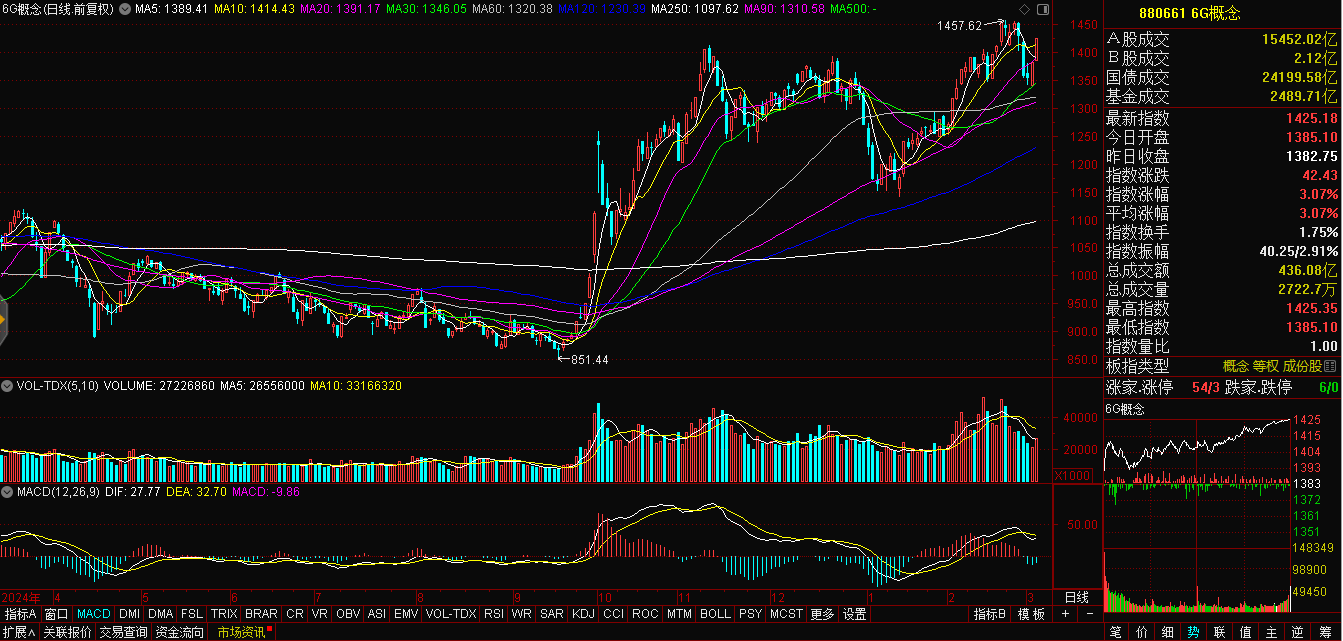Select the MACD indicator tab
Image resolution: width=1343 pixels, height=641 pixels.
[94, 614]
